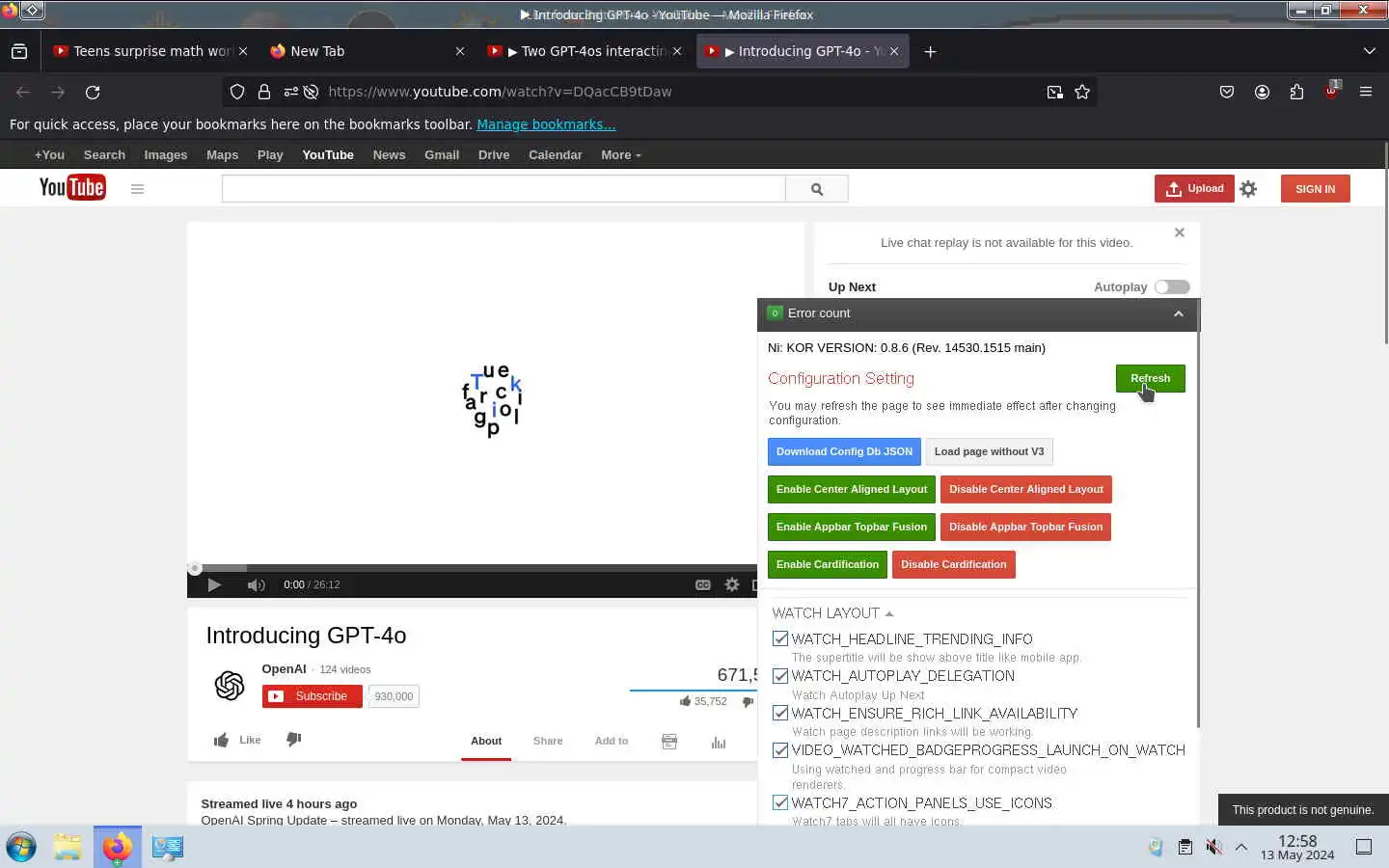Click the video progress bar
The width and height of the screenshot is (1389, 868).
pos(473,568)
